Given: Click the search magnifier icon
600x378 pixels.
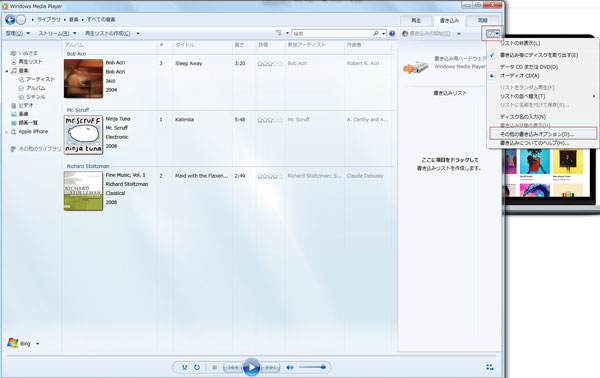Looking at the screenshot, I should [376, 33].
